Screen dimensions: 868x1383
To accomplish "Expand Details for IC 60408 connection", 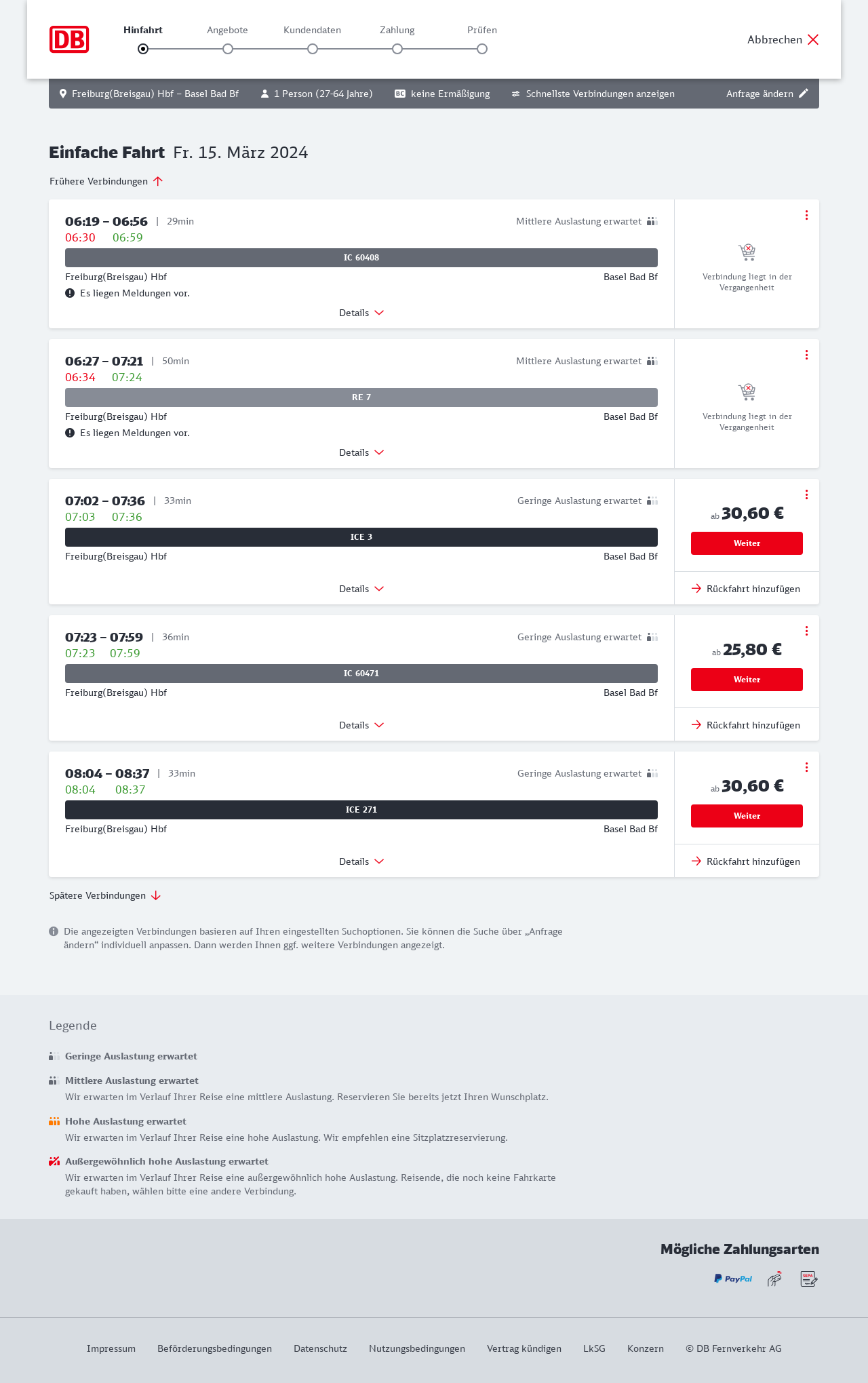I will pyautogui.click(x=361, y=313).
